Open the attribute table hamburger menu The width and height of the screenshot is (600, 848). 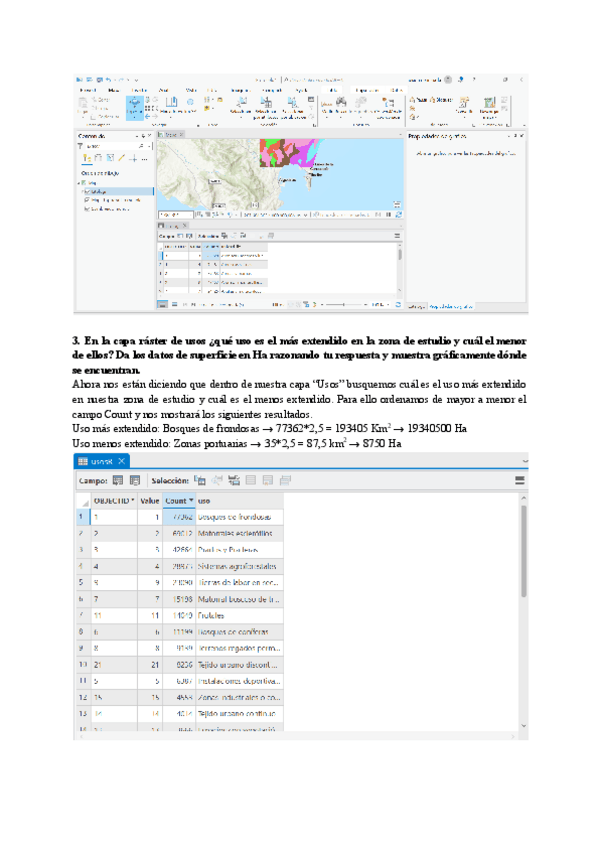pyautogui.click(x=519, y=480)
